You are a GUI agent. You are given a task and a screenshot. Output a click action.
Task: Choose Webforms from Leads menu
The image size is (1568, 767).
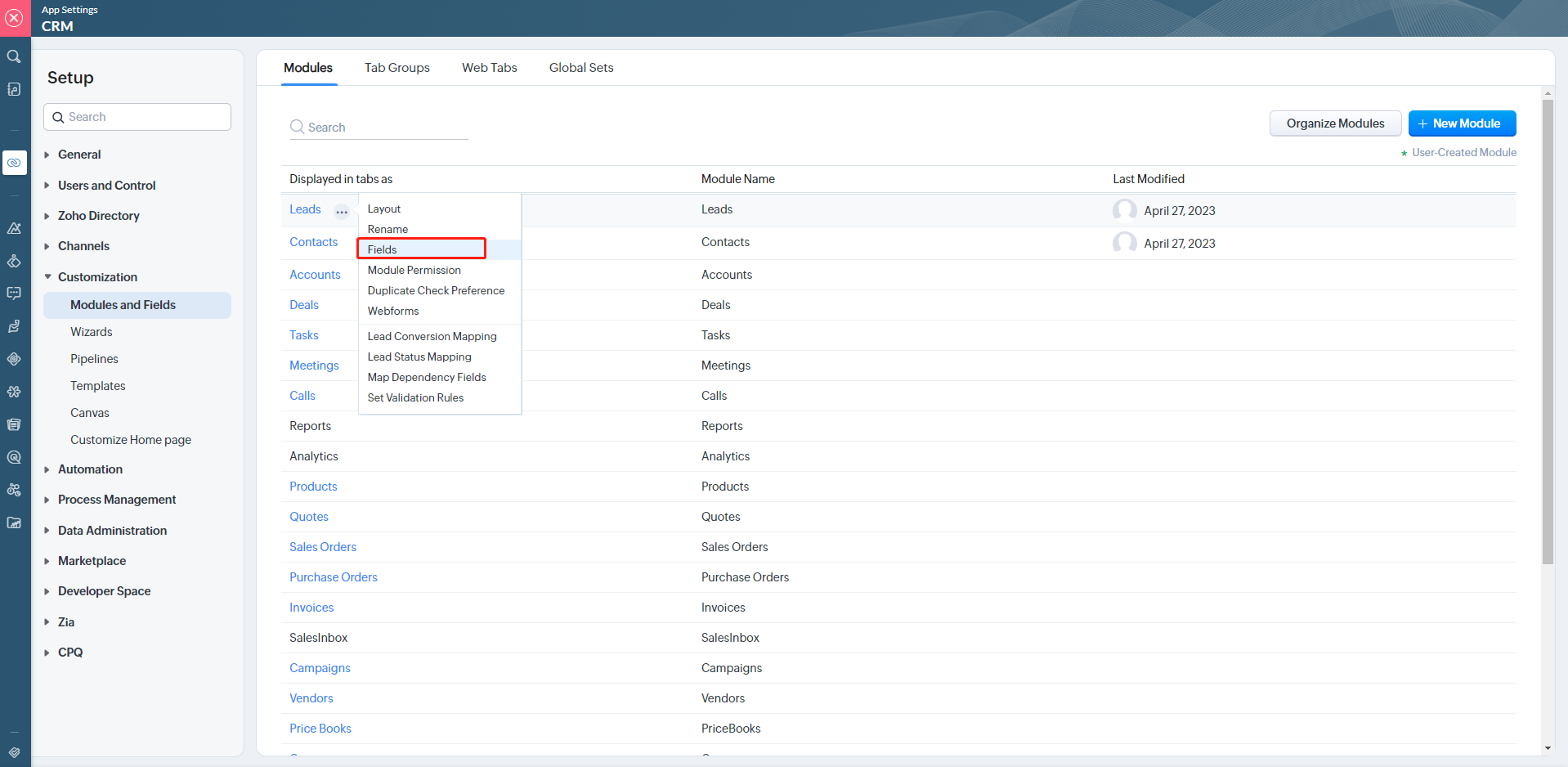pos(393,312)
